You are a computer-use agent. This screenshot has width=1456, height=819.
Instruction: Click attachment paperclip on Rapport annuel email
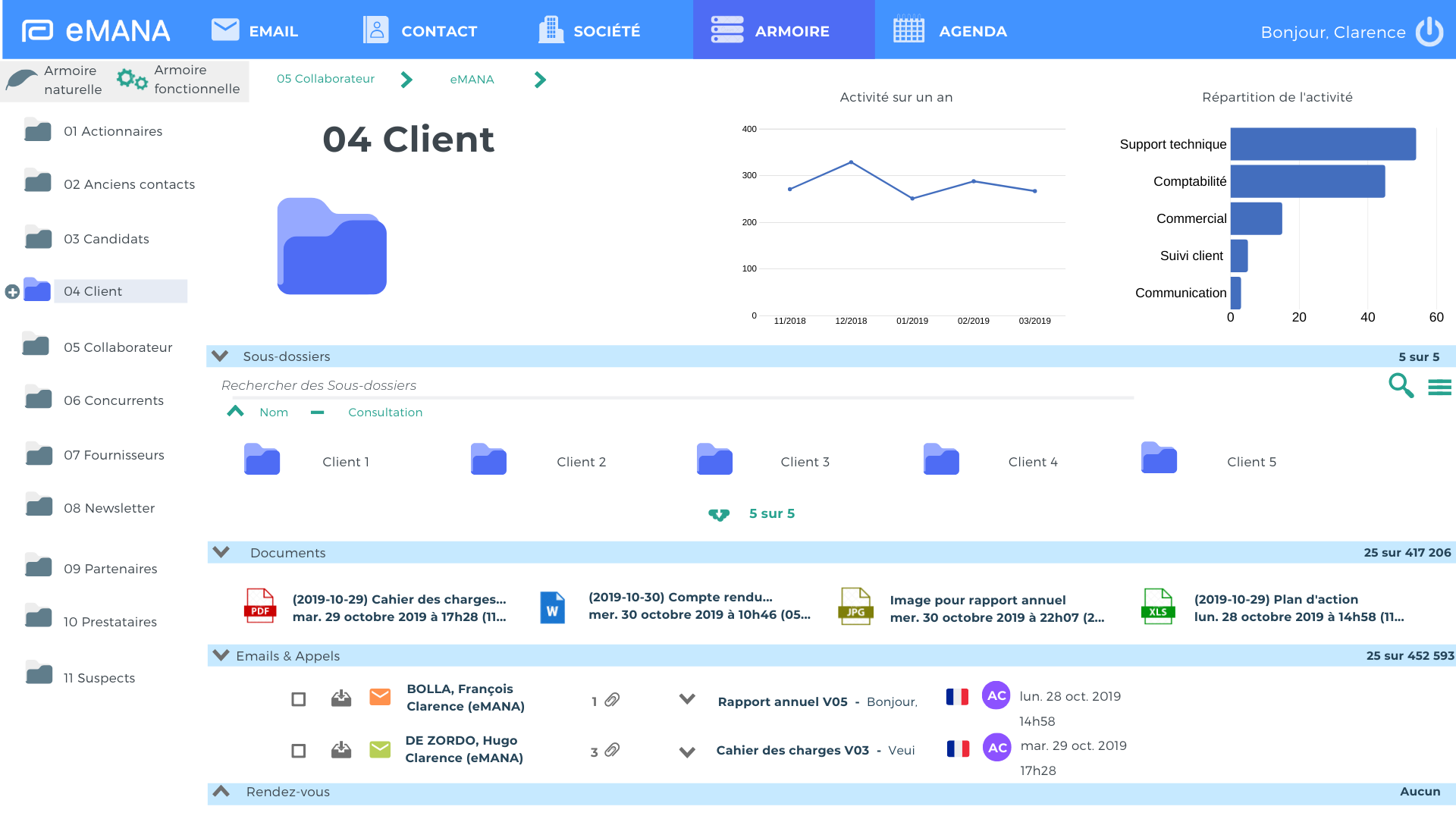(612, 699)
